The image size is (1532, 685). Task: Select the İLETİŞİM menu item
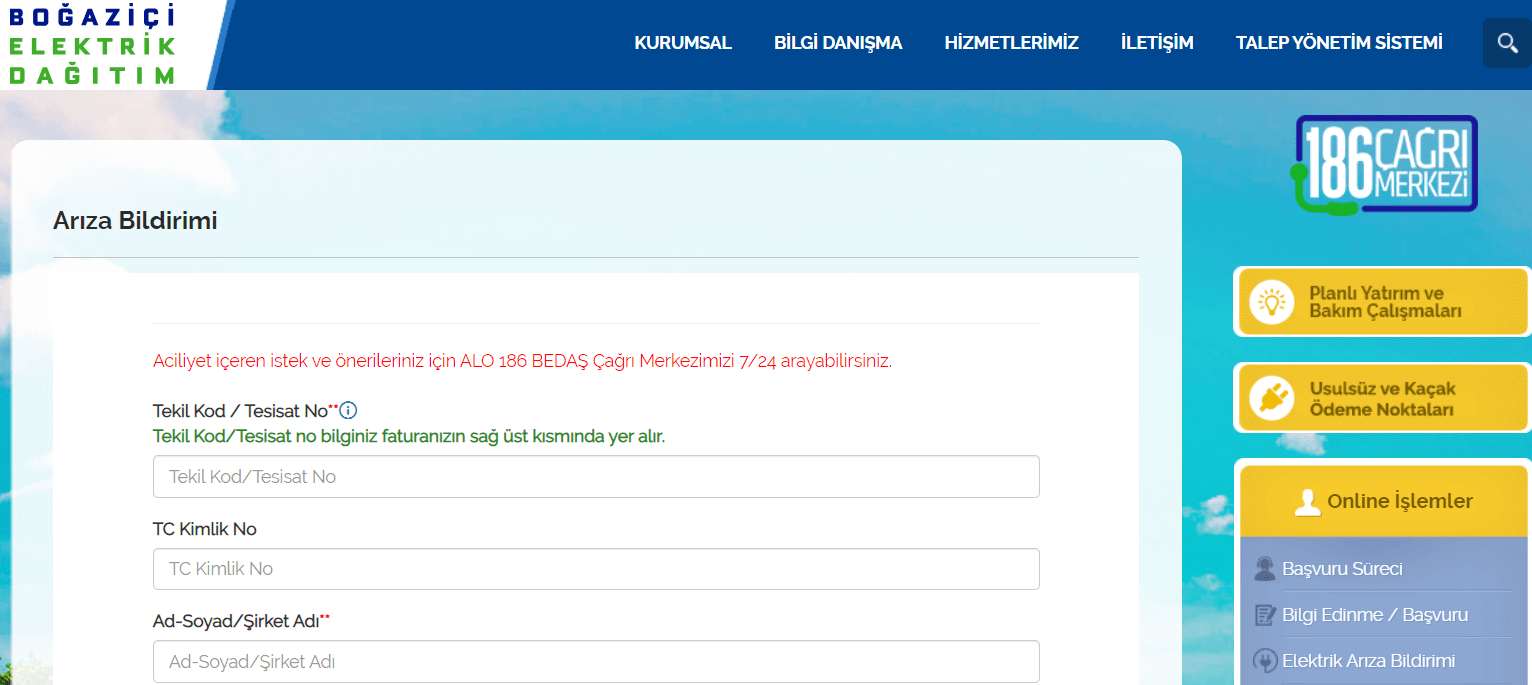click(x=1157, y=43)
